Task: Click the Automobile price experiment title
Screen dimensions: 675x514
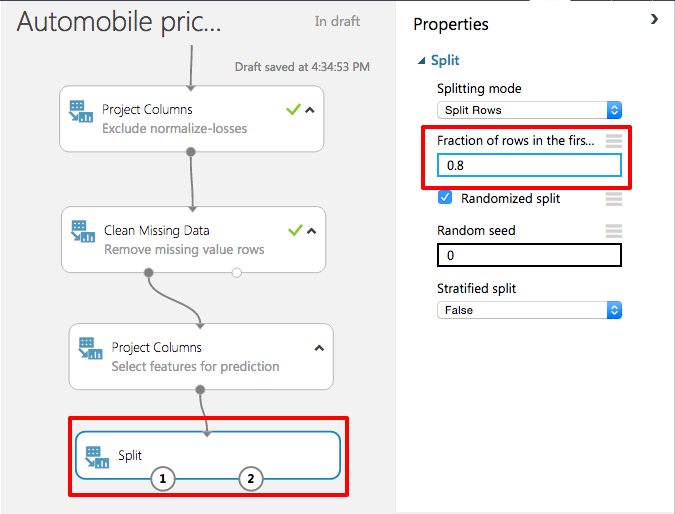Action: click(120, 22)
